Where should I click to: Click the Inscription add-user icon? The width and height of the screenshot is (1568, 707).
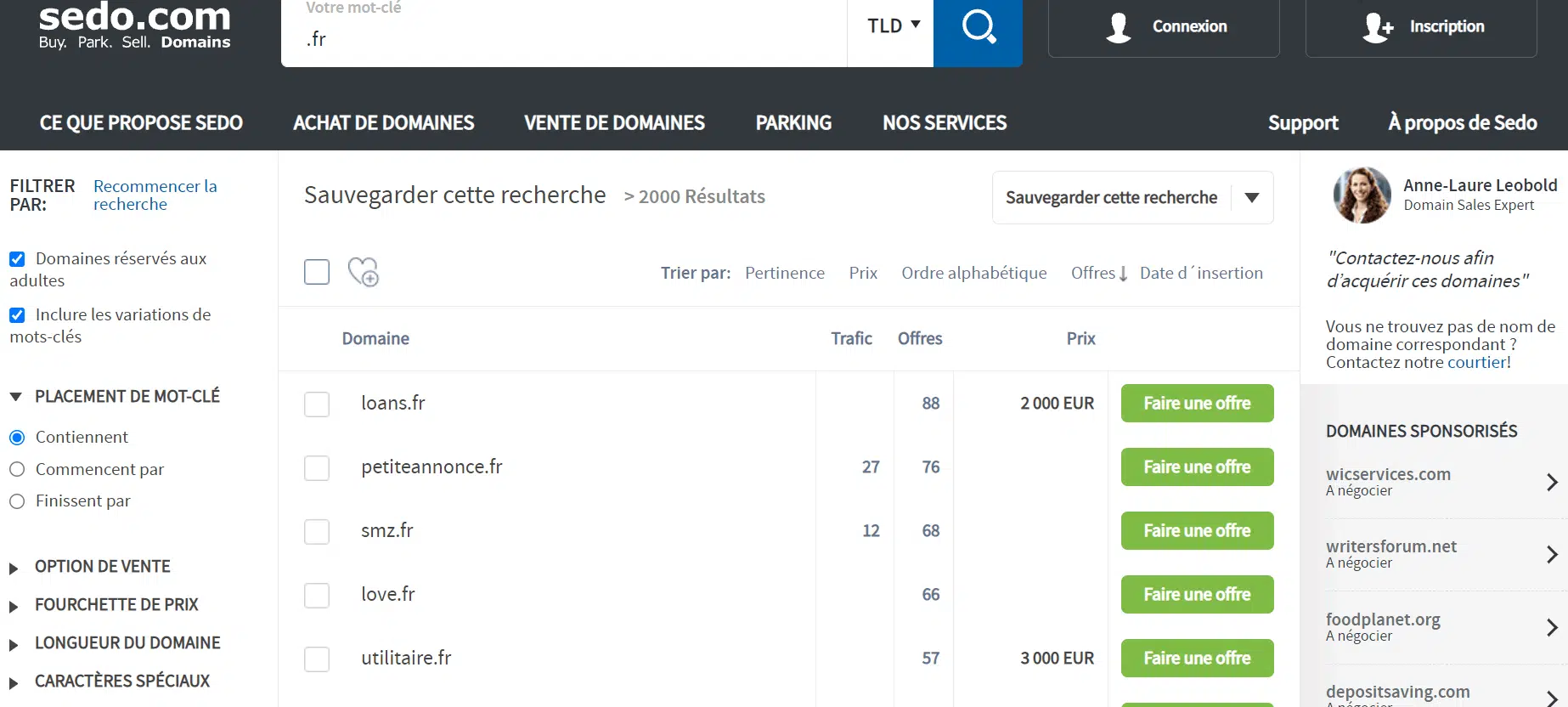pyautogui.click(x=1377, y=27)
